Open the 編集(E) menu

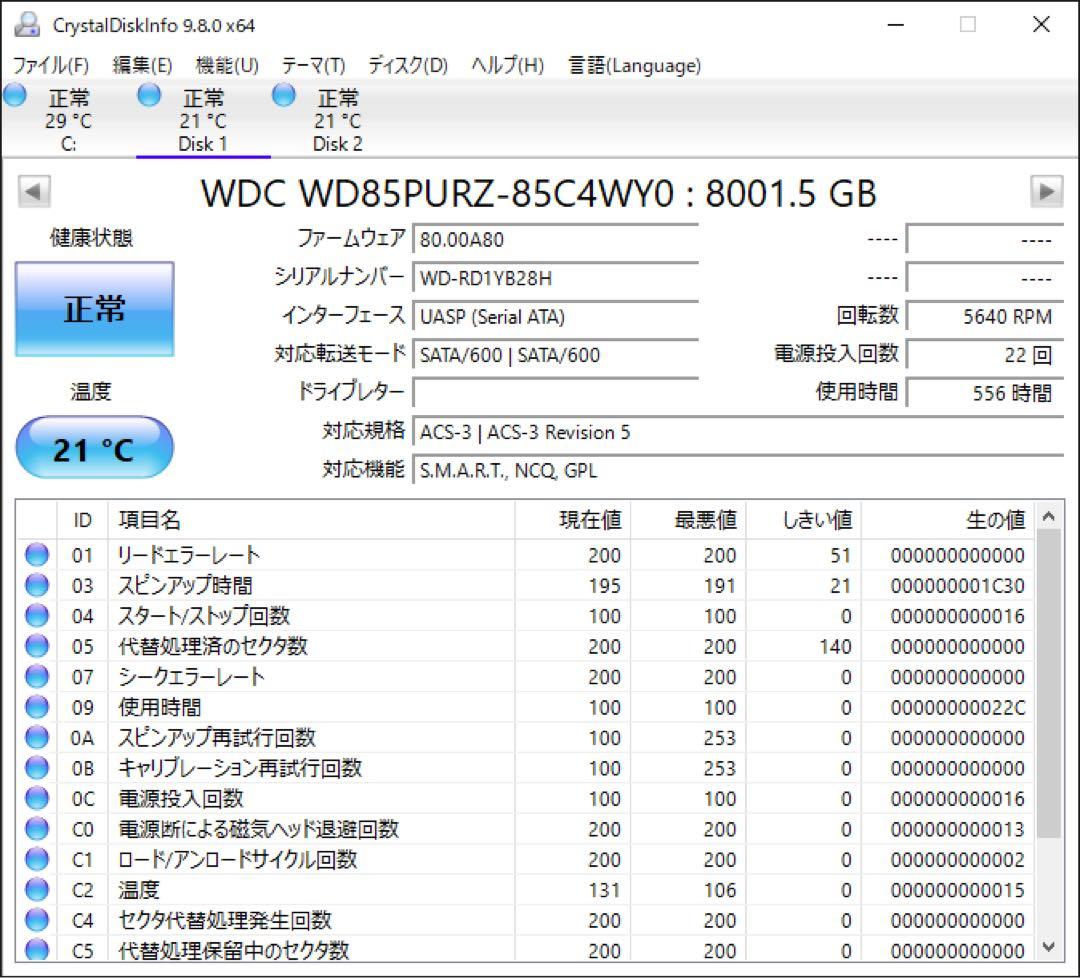[x=142, y=65]
